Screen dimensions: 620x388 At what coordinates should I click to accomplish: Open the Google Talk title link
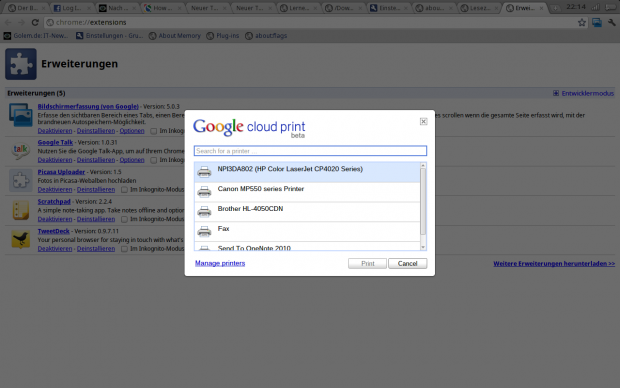click(x=55, y=142)
